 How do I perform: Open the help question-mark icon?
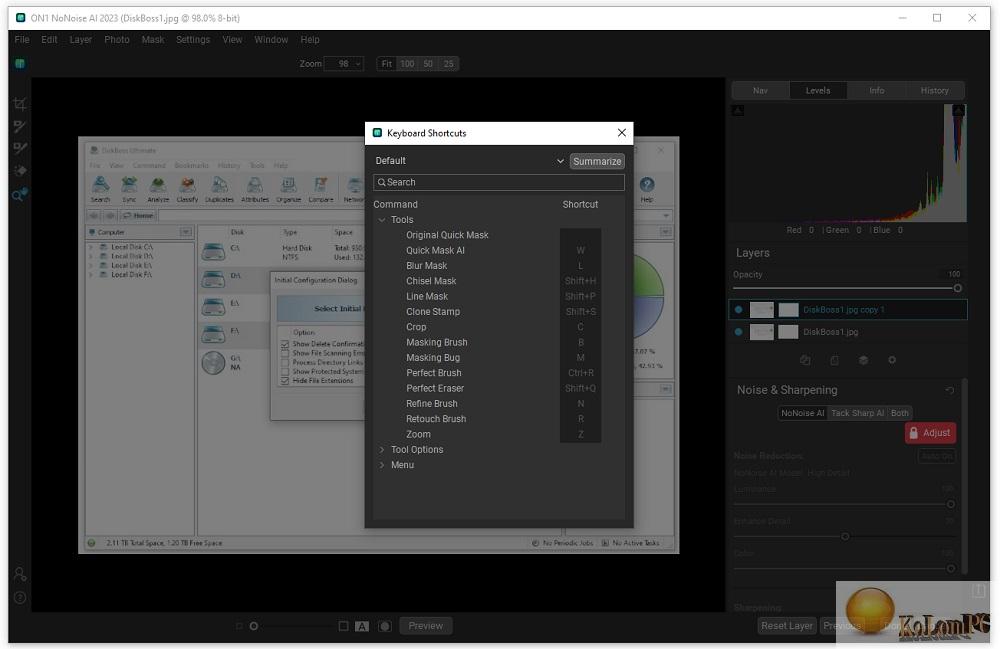[20, 598]
